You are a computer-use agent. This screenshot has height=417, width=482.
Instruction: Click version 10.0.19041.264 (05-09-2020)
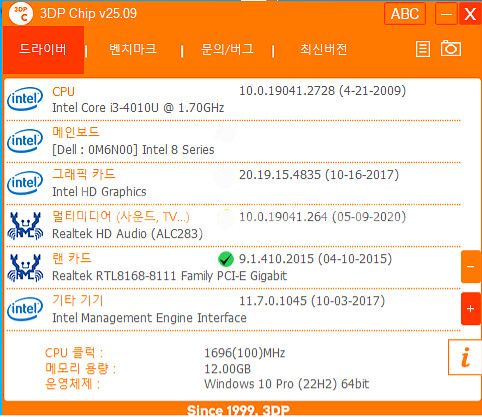[x=322, y=217]
